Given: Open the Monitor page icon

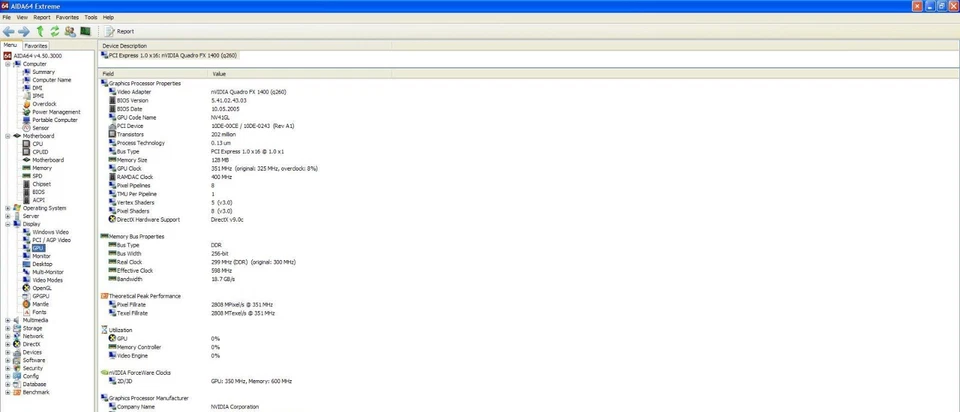Looking at the screenshot, I should tap(26, 256).
